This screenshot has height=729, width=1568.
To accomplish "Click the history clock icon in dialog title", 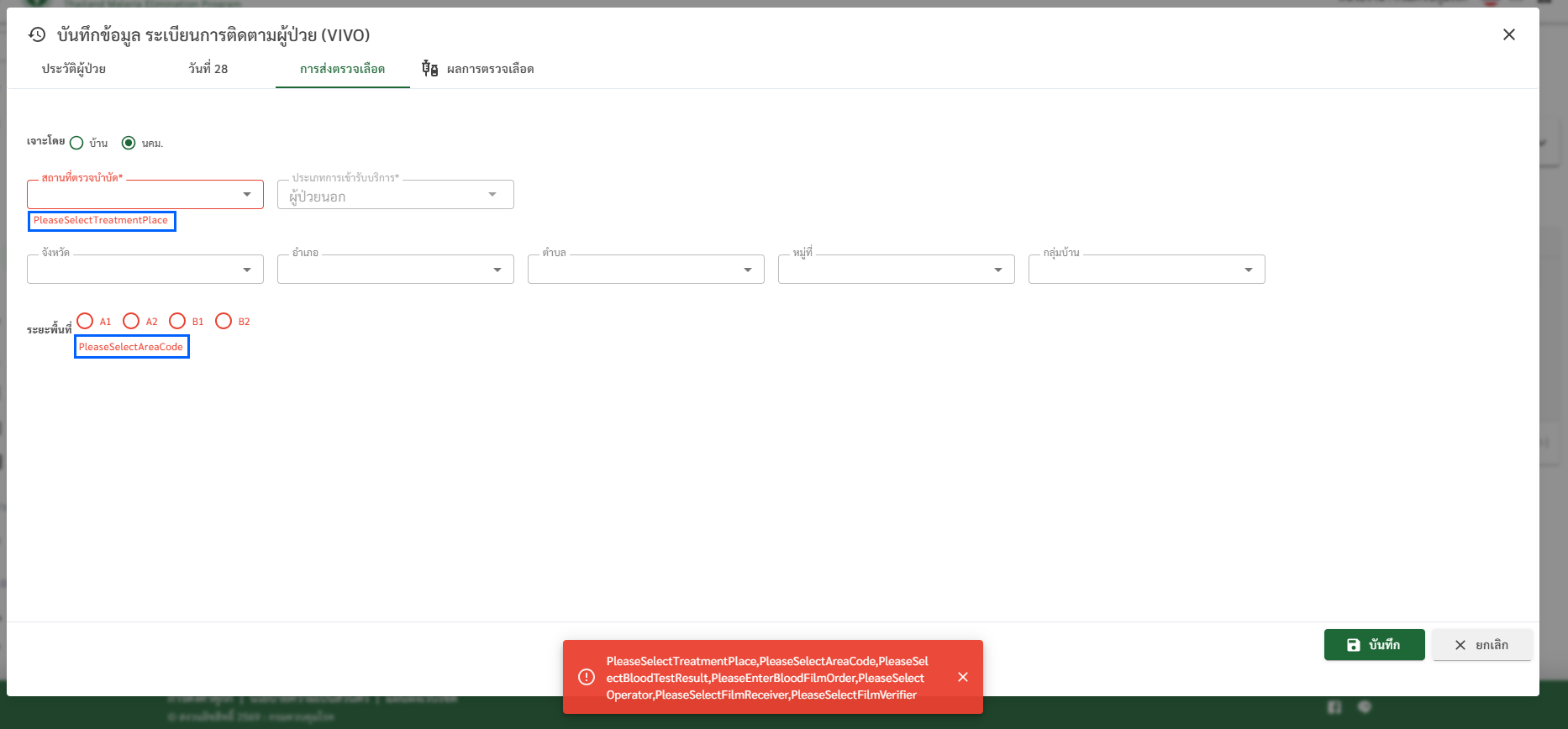I will (37, 34).
